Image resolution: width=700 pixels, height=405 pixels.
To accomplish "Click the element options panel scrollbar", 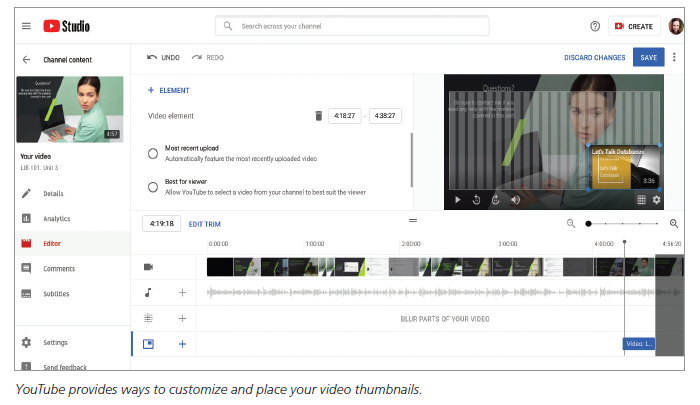I will pyautogui.click(x=411, y=160).
